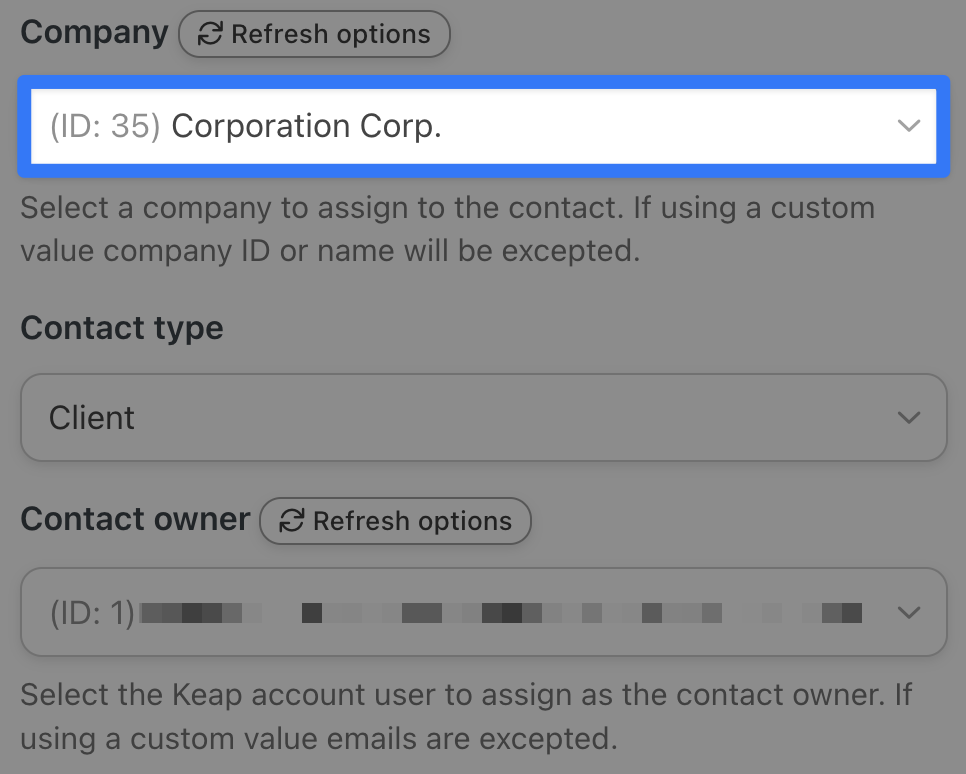Click the refresh icon beside Contact owner
This screenshot has width=966, height=774.
point(291,521)
